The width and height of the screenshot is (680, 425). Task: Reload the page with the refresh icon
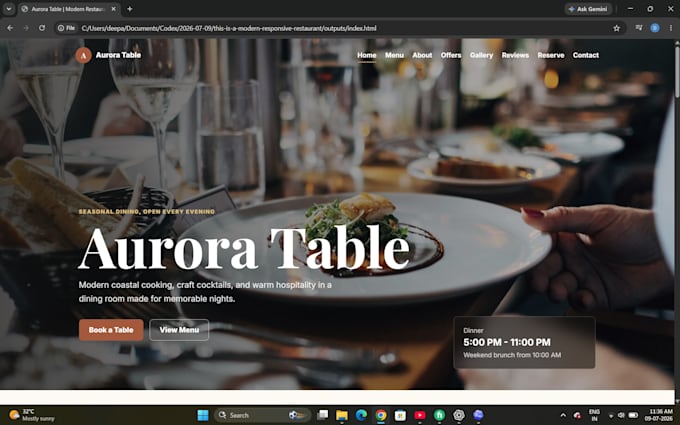coord(42,28)
